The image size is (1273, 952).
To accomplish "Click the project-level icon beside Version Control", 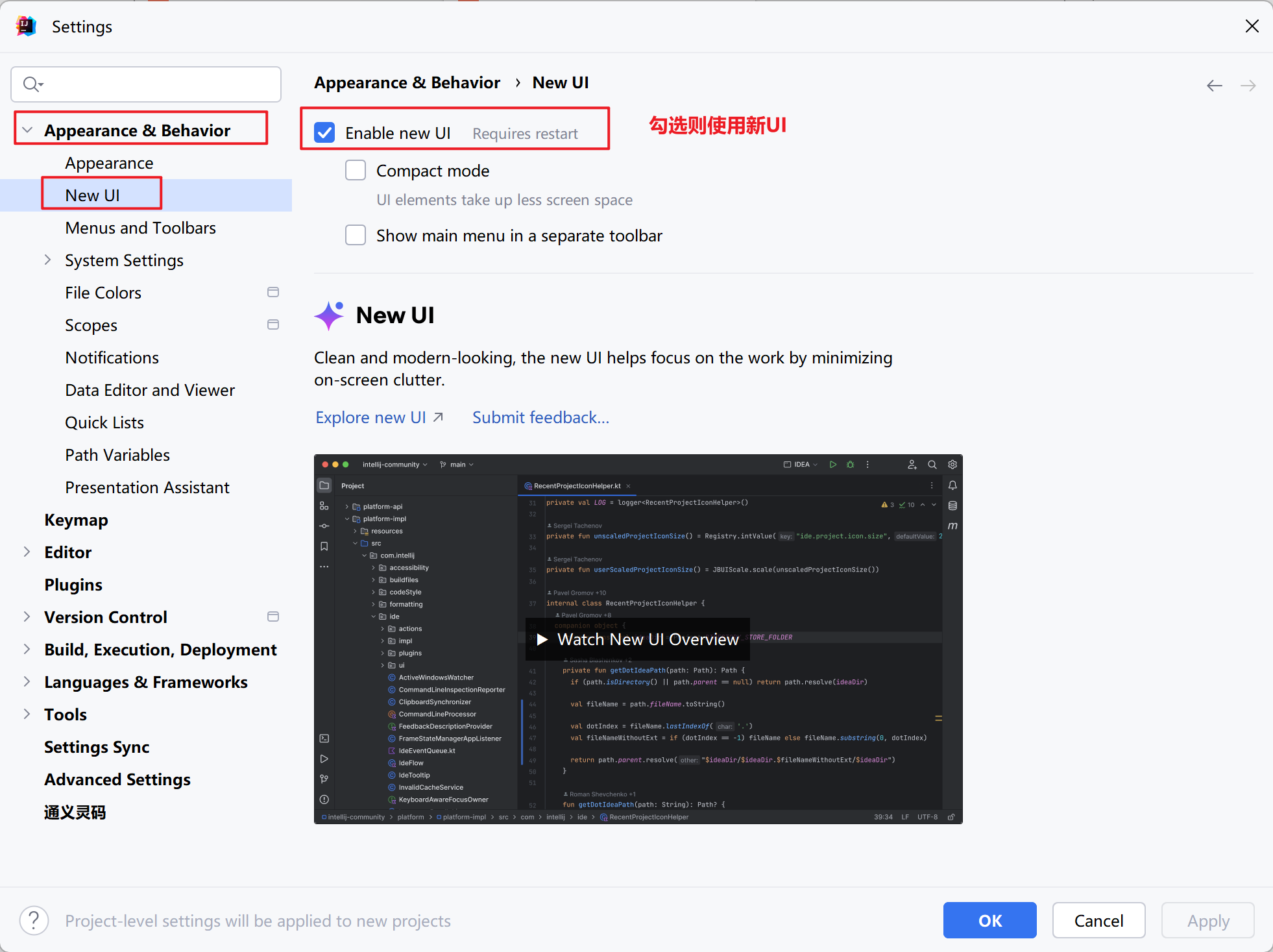I will (x=273, y=617).
